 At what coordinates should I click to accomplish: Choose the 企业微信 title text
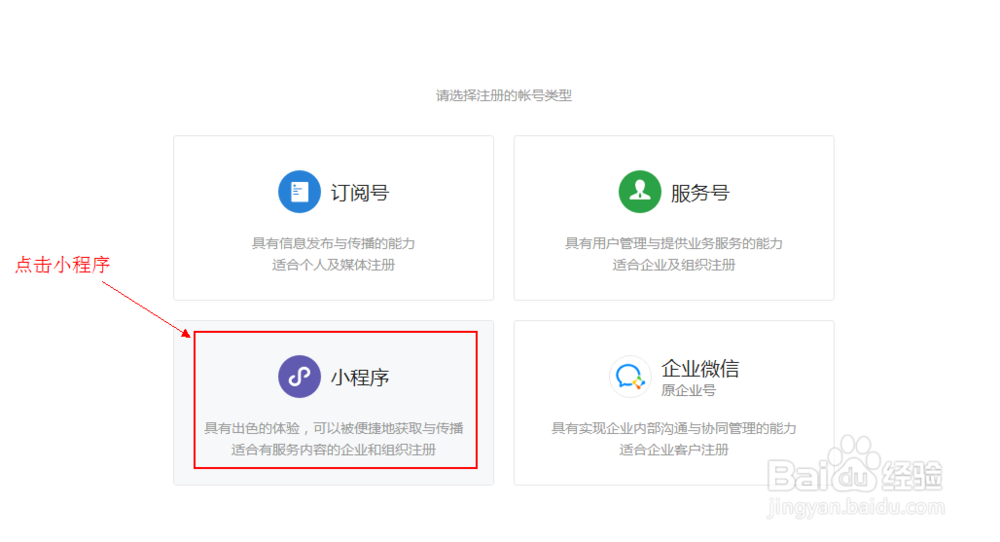coord(700,369)
